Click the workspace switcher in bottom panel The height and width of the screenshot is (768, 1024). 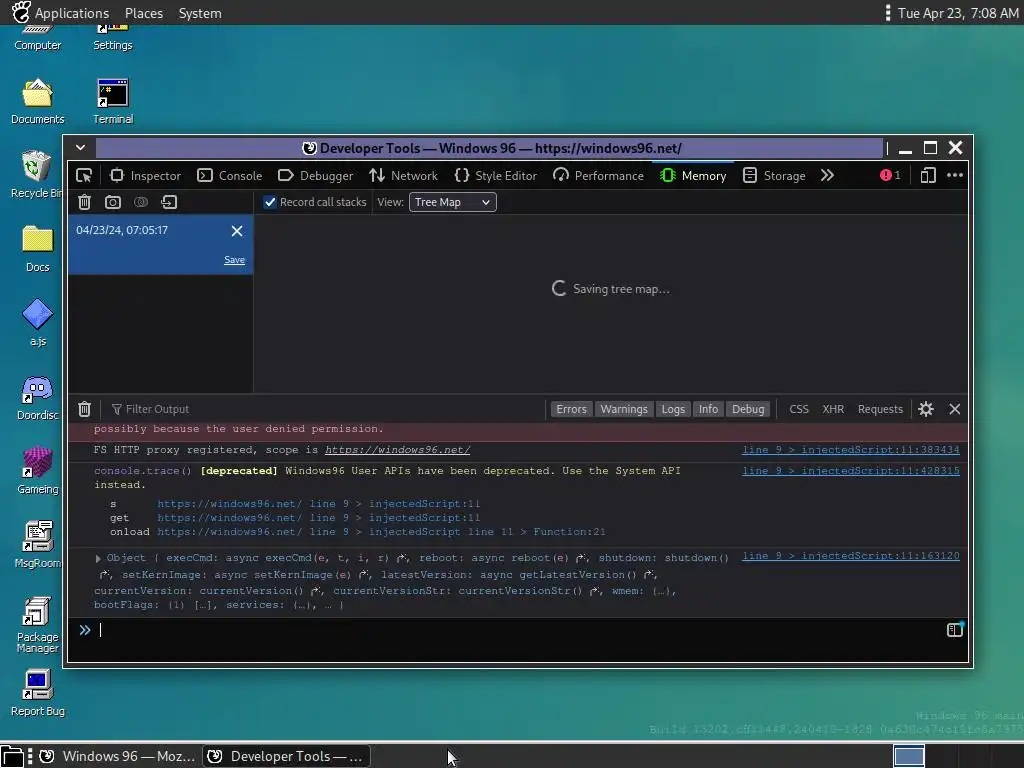pos(909,756)
